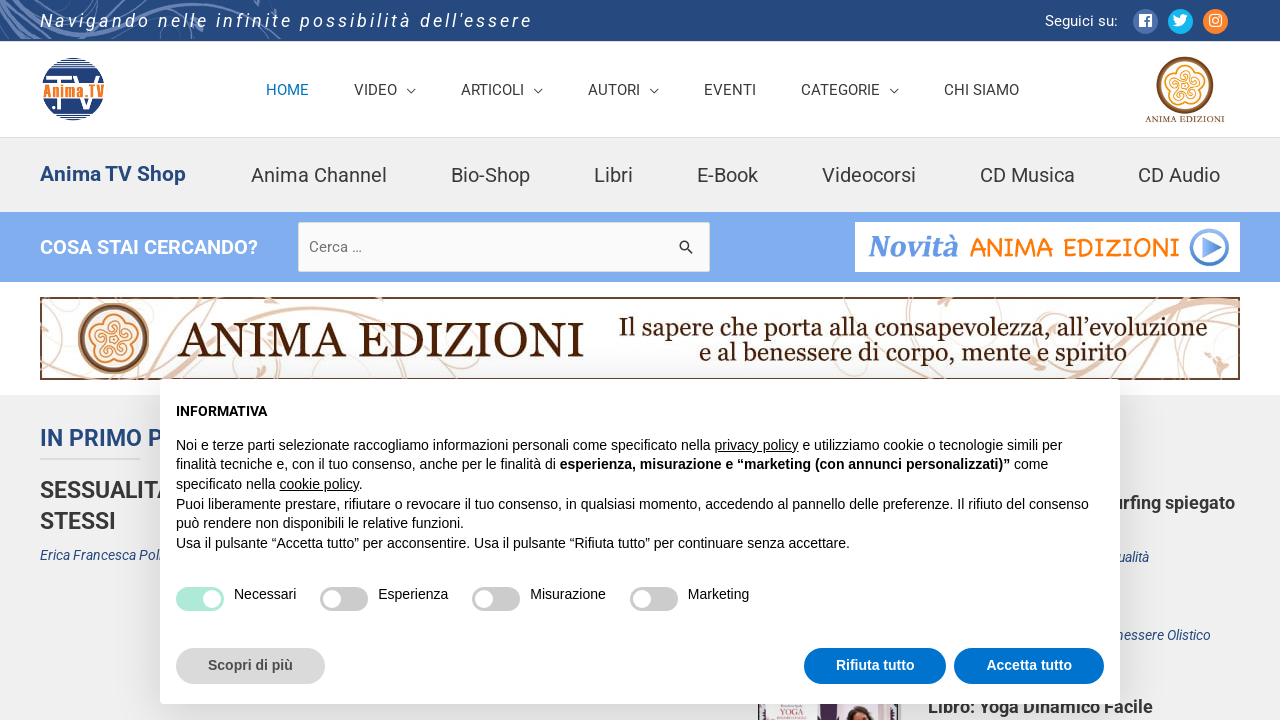Open the CHI SIAMO page

[981, 90]
